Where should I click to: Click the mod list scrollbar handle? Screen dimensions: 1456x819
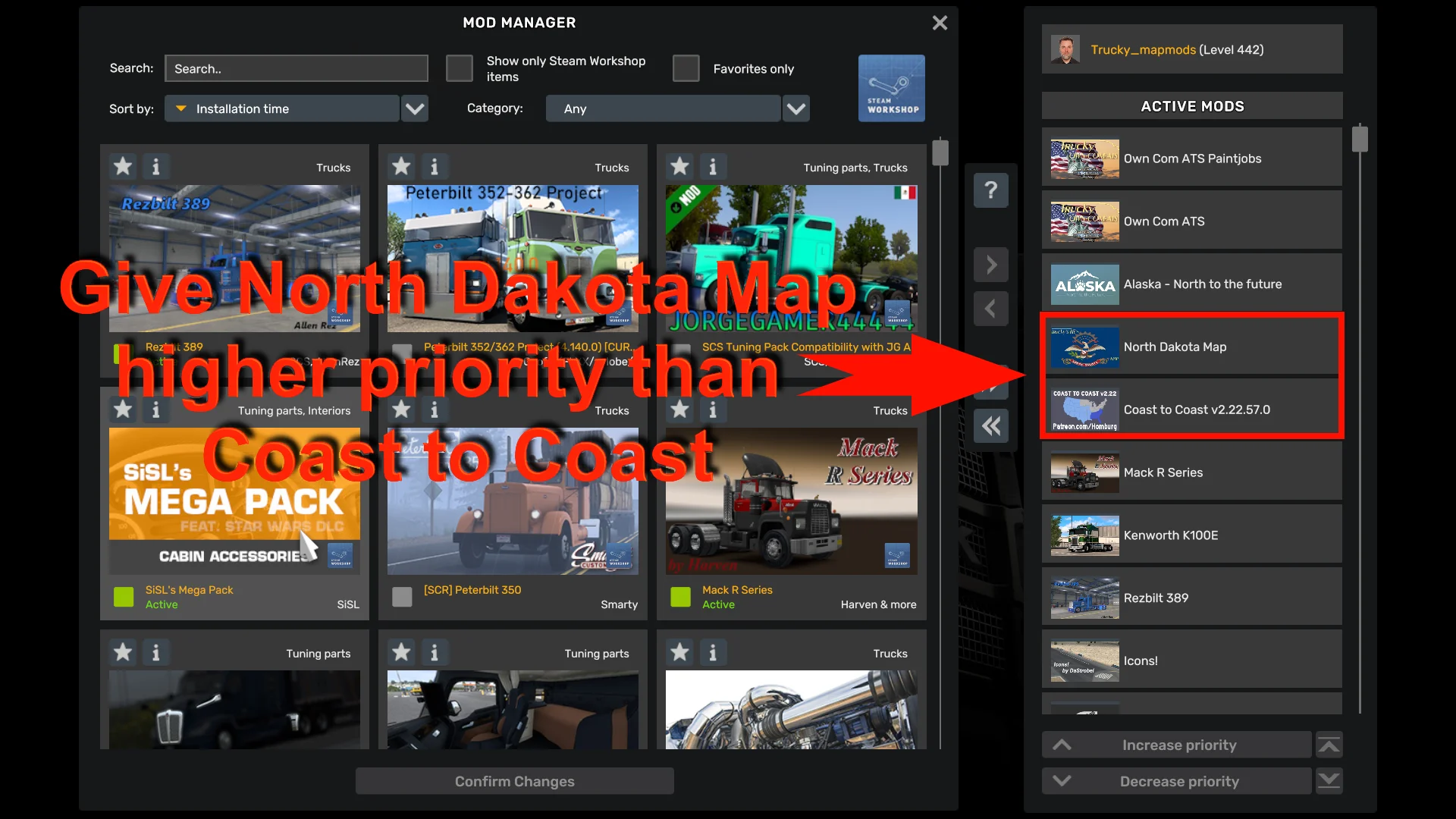(940, 152)
